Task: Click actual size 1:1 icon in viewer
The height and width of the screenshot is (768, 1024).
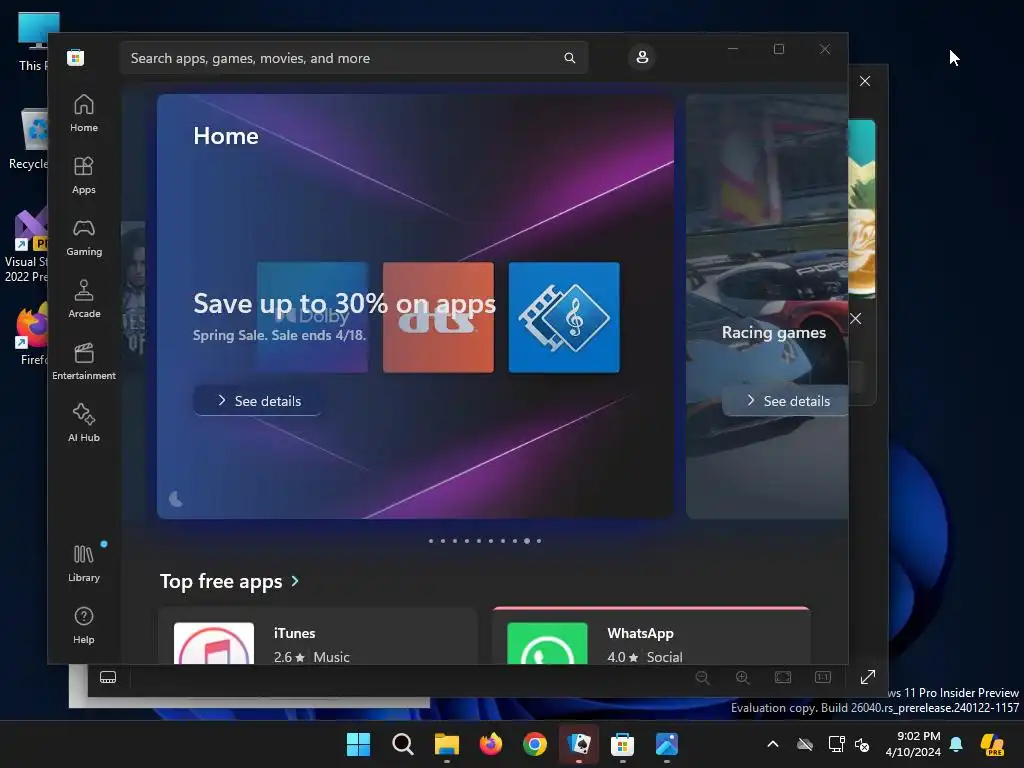Action: [823, 678]
